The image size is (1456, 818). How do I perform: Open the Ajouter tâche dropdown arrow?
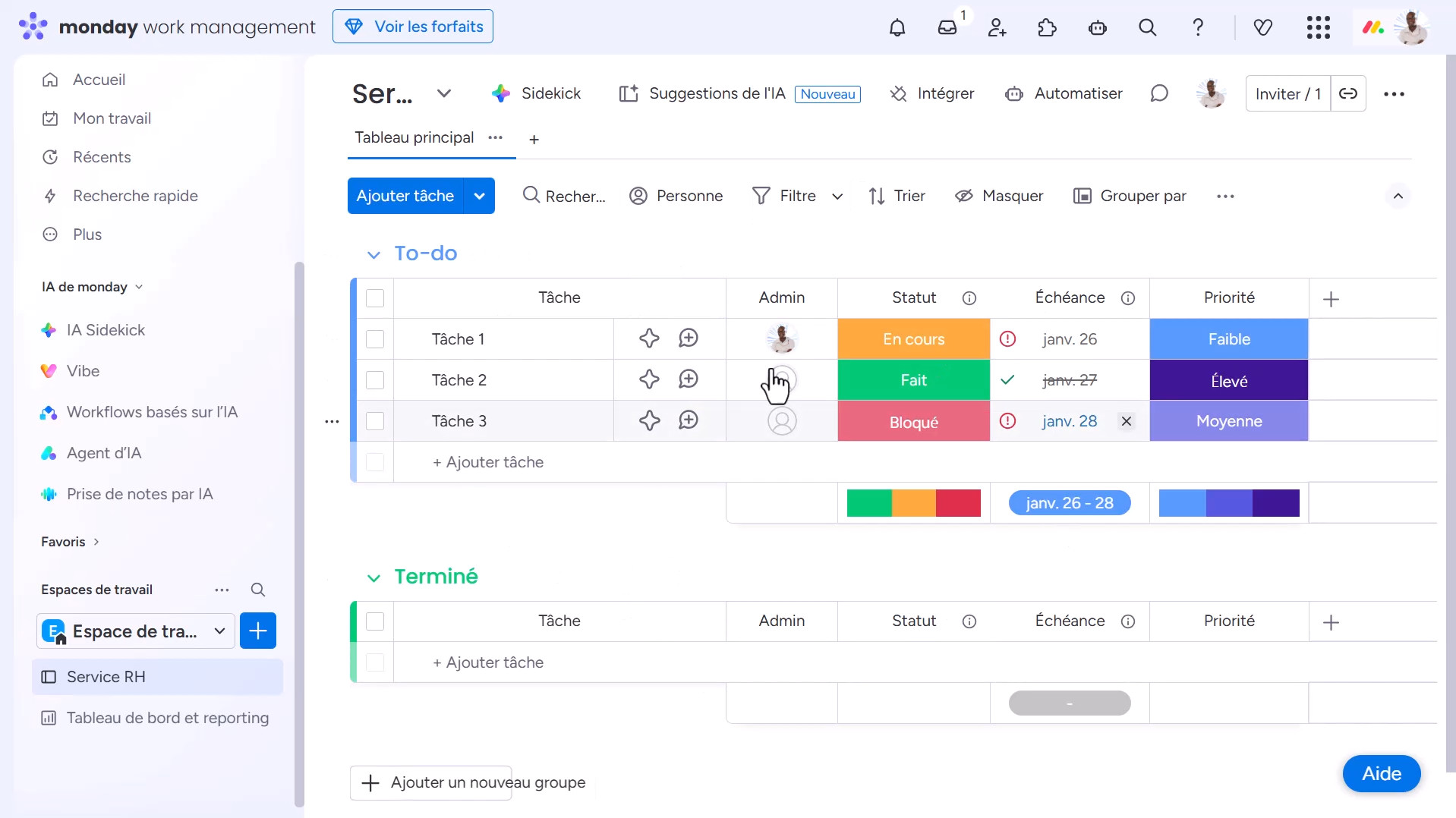point(480,196)
